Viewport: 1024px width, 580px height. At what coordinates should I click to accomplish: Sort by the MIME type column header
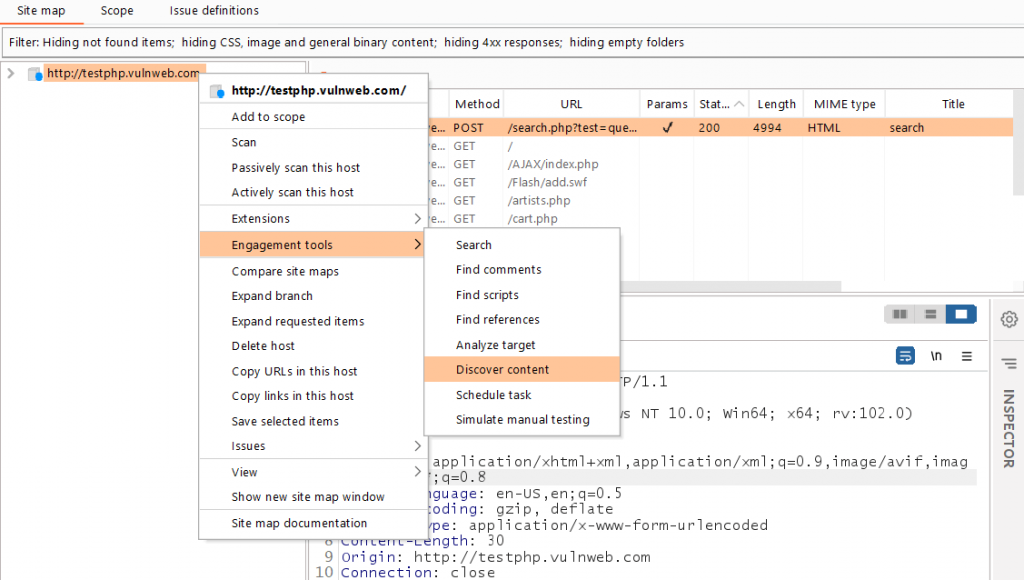[x=844, y=104]
